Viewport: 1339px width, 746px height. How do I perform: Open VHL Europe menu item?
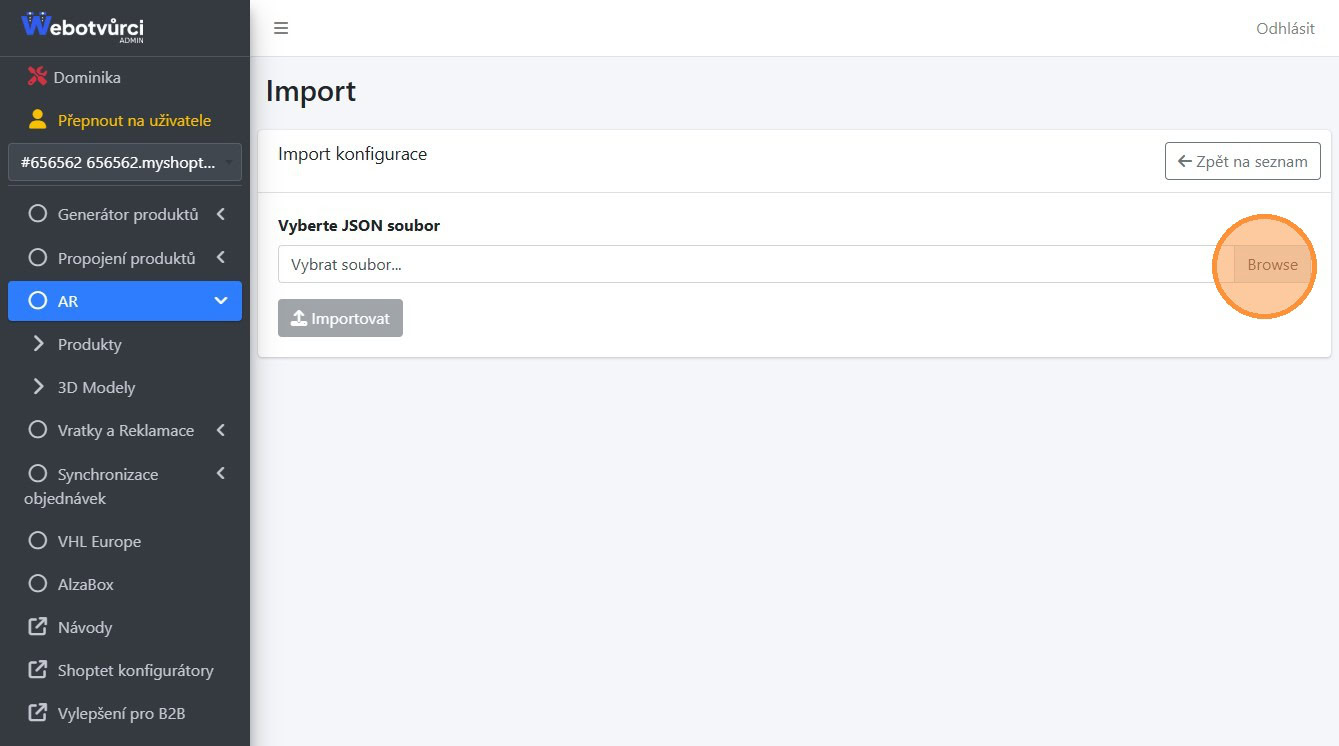coord(125,541)
